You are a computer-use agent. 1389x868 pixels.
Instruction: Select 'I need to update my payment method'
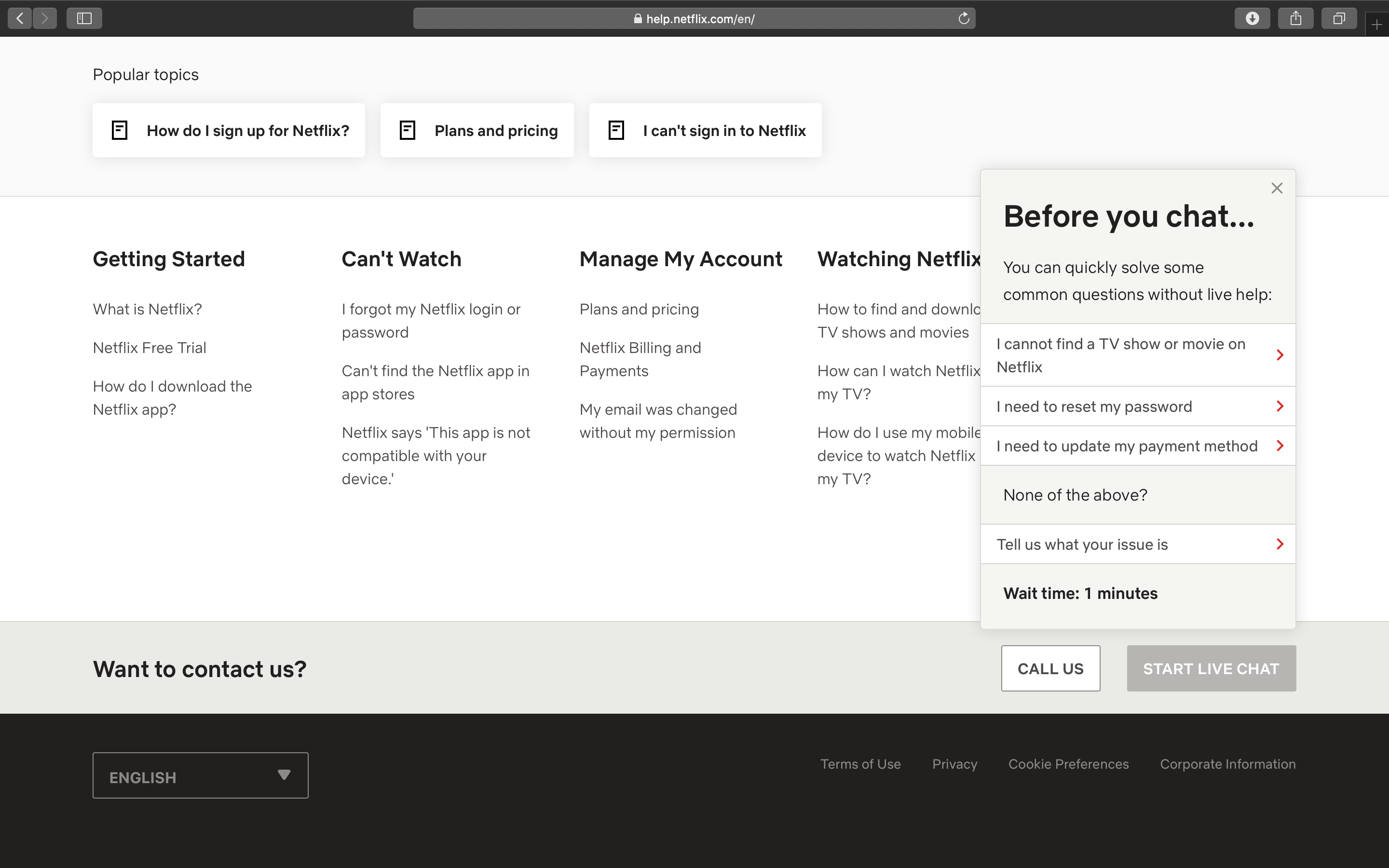[x=1138, y=446]
